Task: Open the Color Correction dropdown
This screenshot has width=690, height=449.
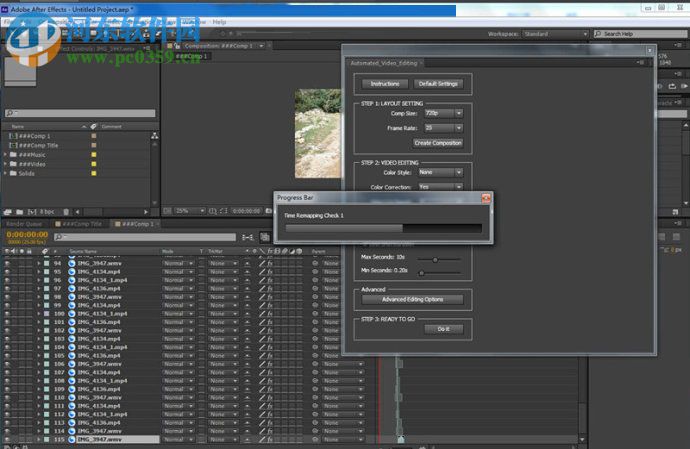Action: [x=440, y=187]
